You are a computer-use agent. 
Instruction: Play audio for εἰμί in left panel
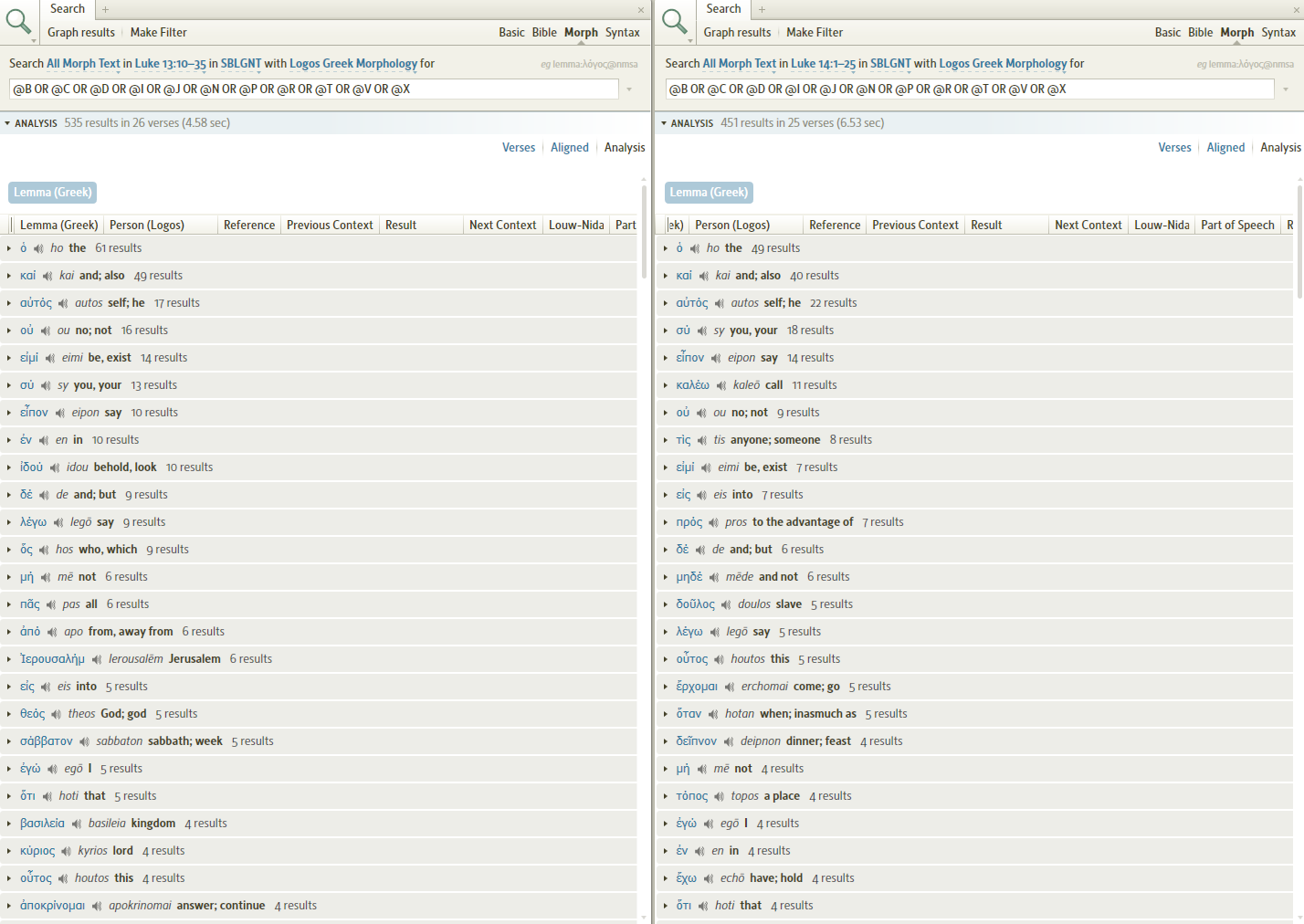coord(50,358)
